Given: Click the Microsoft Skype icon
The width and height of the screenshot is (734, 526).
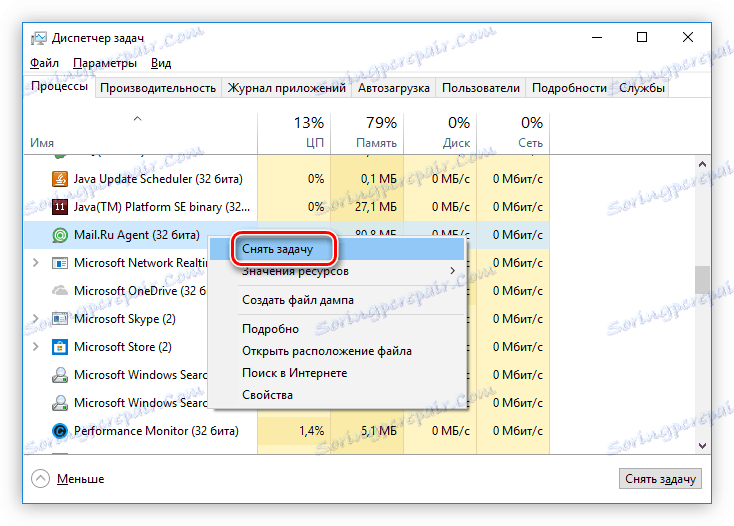Looking at the screenshot, I should point(59,319).
